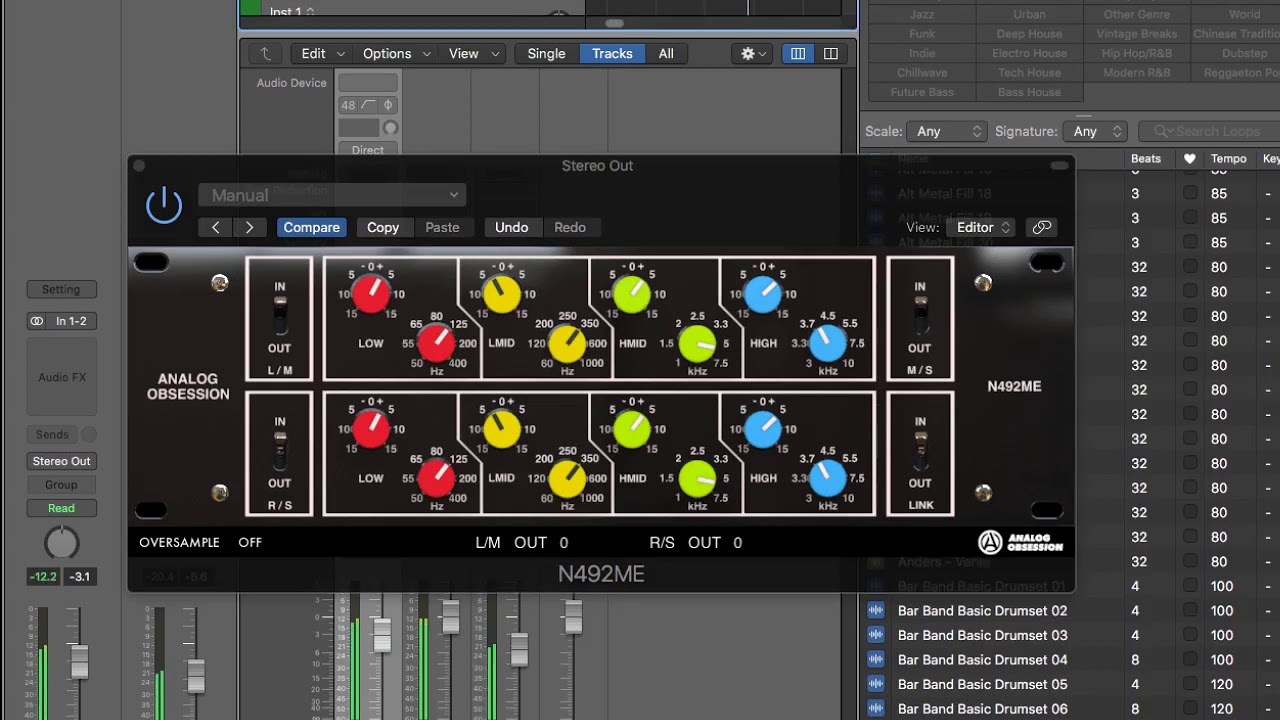Filter loops by the Jazz genre
The image size is (1280, 720).
[922, 15]
